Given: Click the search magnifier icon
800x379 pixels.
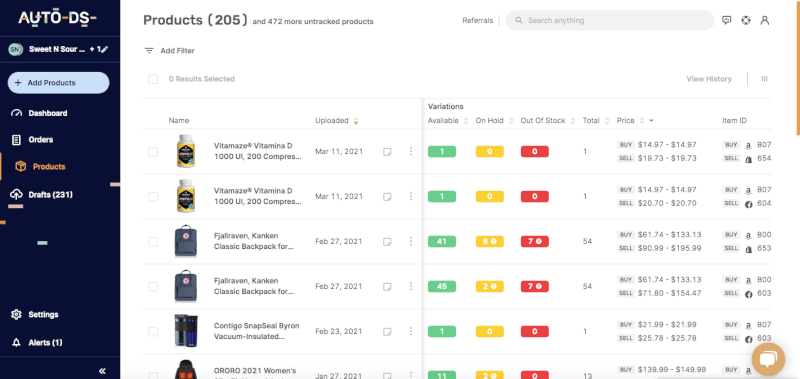Looking at the screenshot, I should coord(519,20).
